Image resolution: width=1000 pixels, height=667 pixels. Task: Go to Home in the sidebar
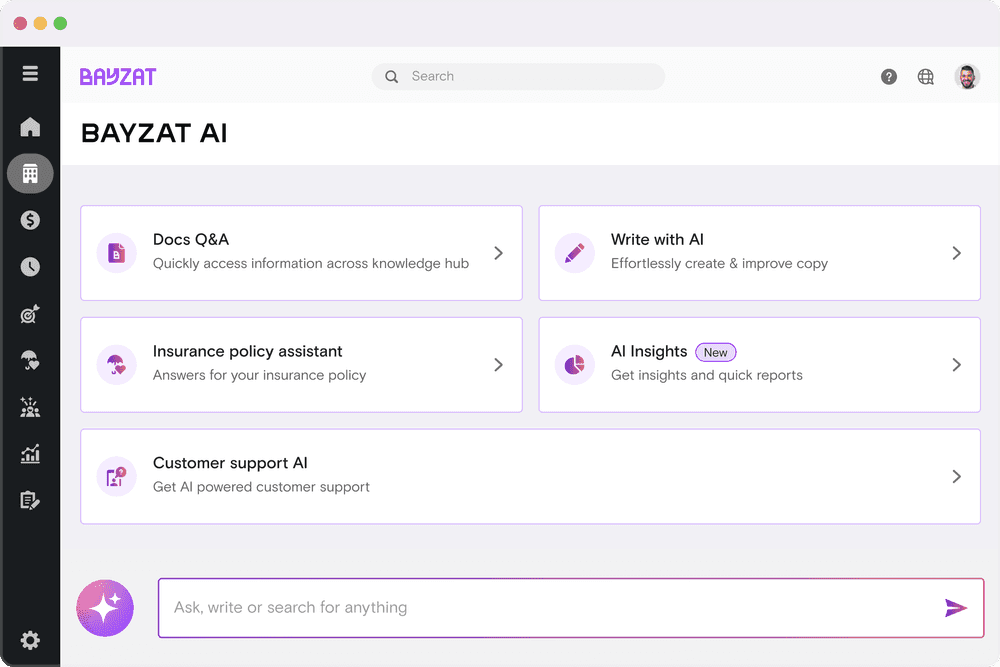[30, 127]
